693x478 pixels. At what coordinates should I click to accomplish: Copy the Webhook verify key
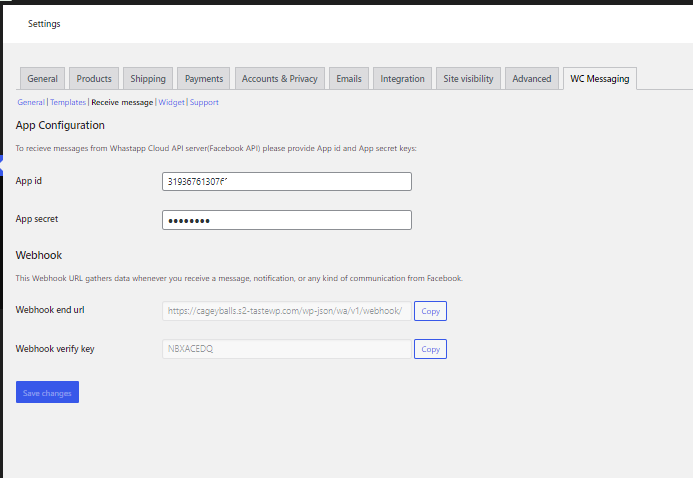point(430,349)
